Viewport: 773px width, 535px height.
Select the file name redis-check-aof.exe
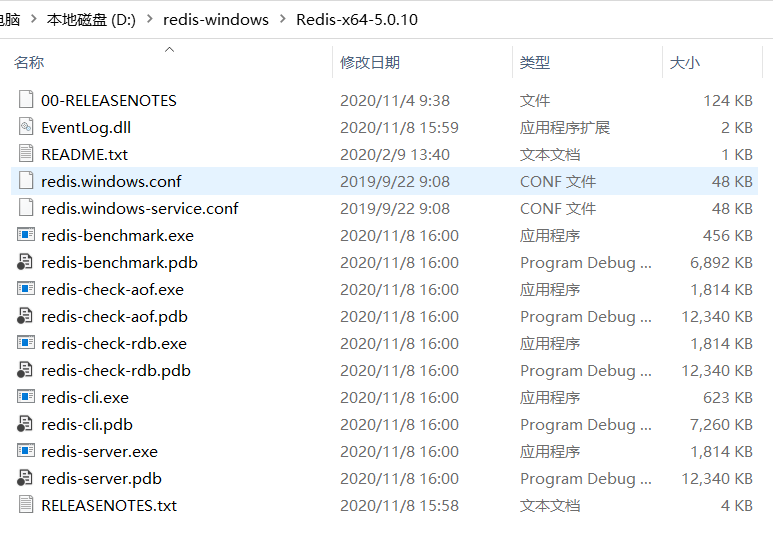coord(112,289)
